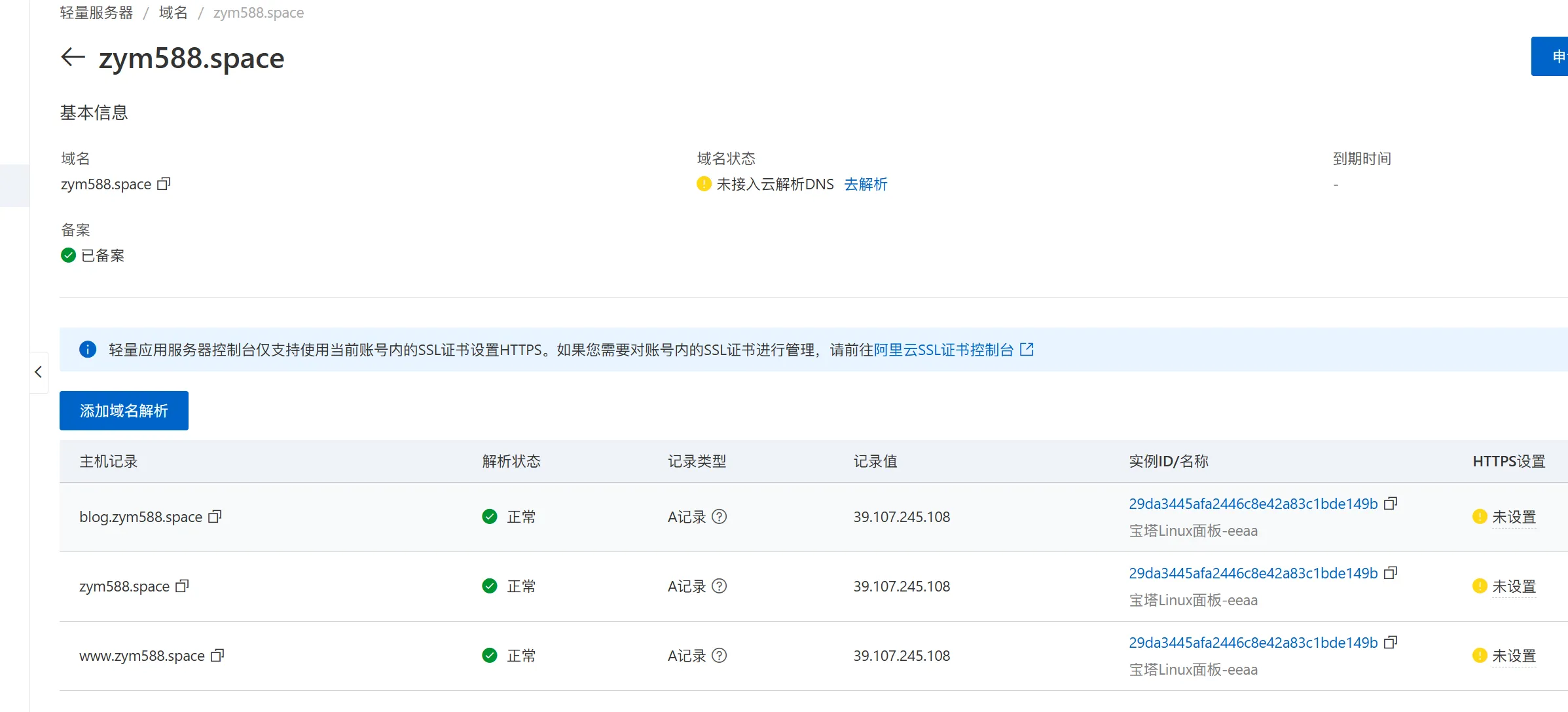This screenshot has height=712, width=1568.
Task: Go to 域名 in the breadcrumb
Action: coord(173,12)
